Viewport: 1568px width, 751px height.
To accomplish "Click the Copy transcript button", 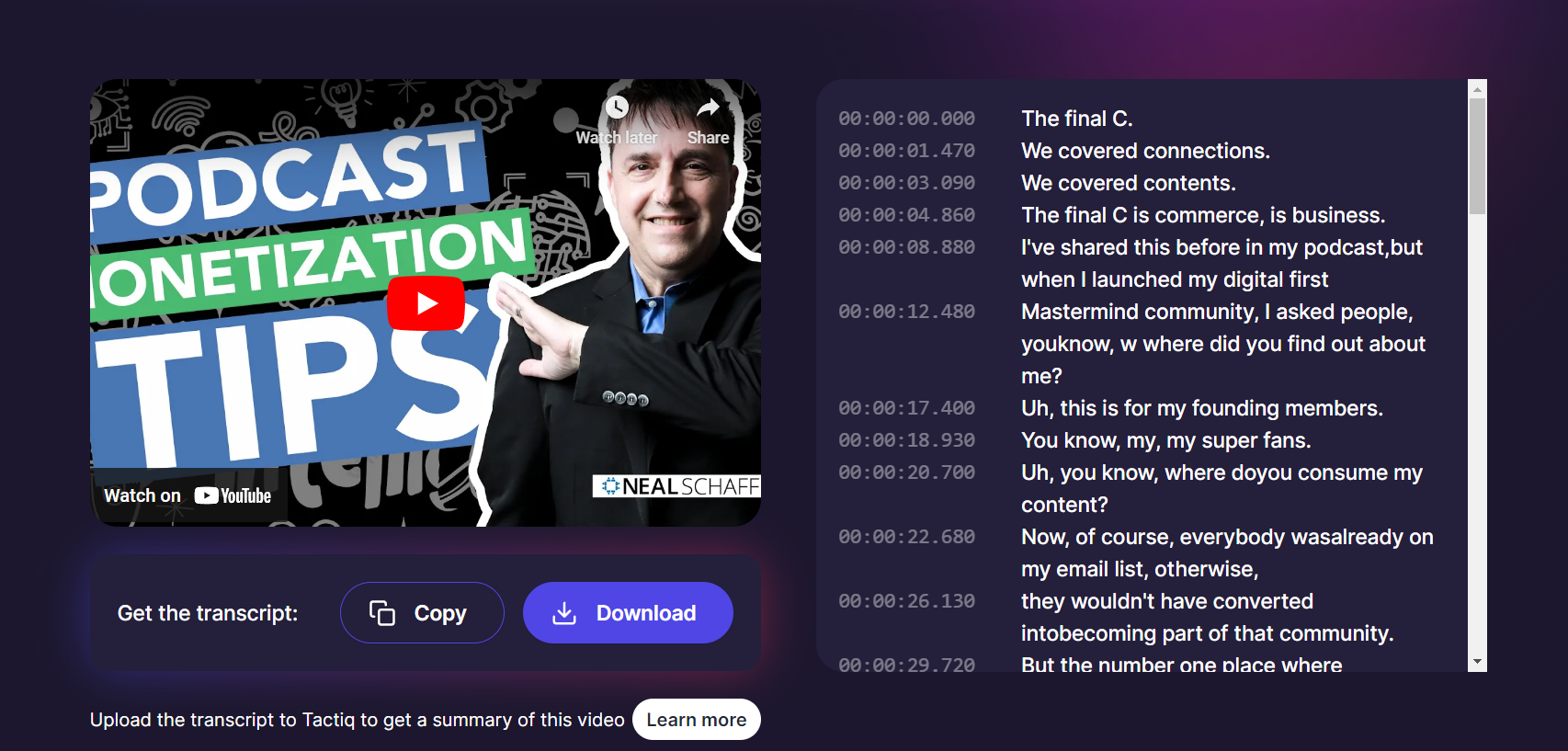I will click(x=422, y=612).
